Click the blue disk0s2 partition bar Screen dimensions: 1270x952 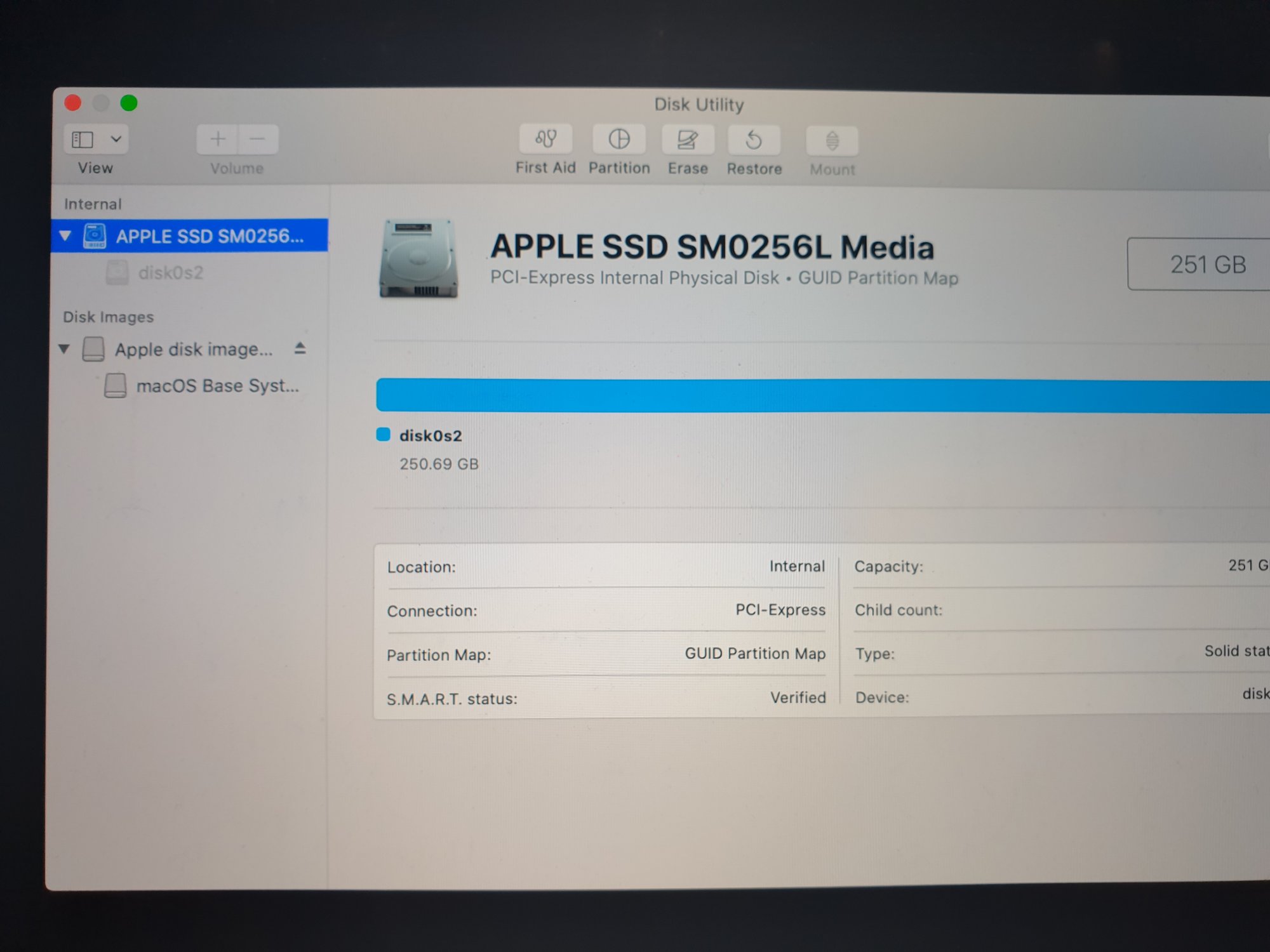point(823,396)
